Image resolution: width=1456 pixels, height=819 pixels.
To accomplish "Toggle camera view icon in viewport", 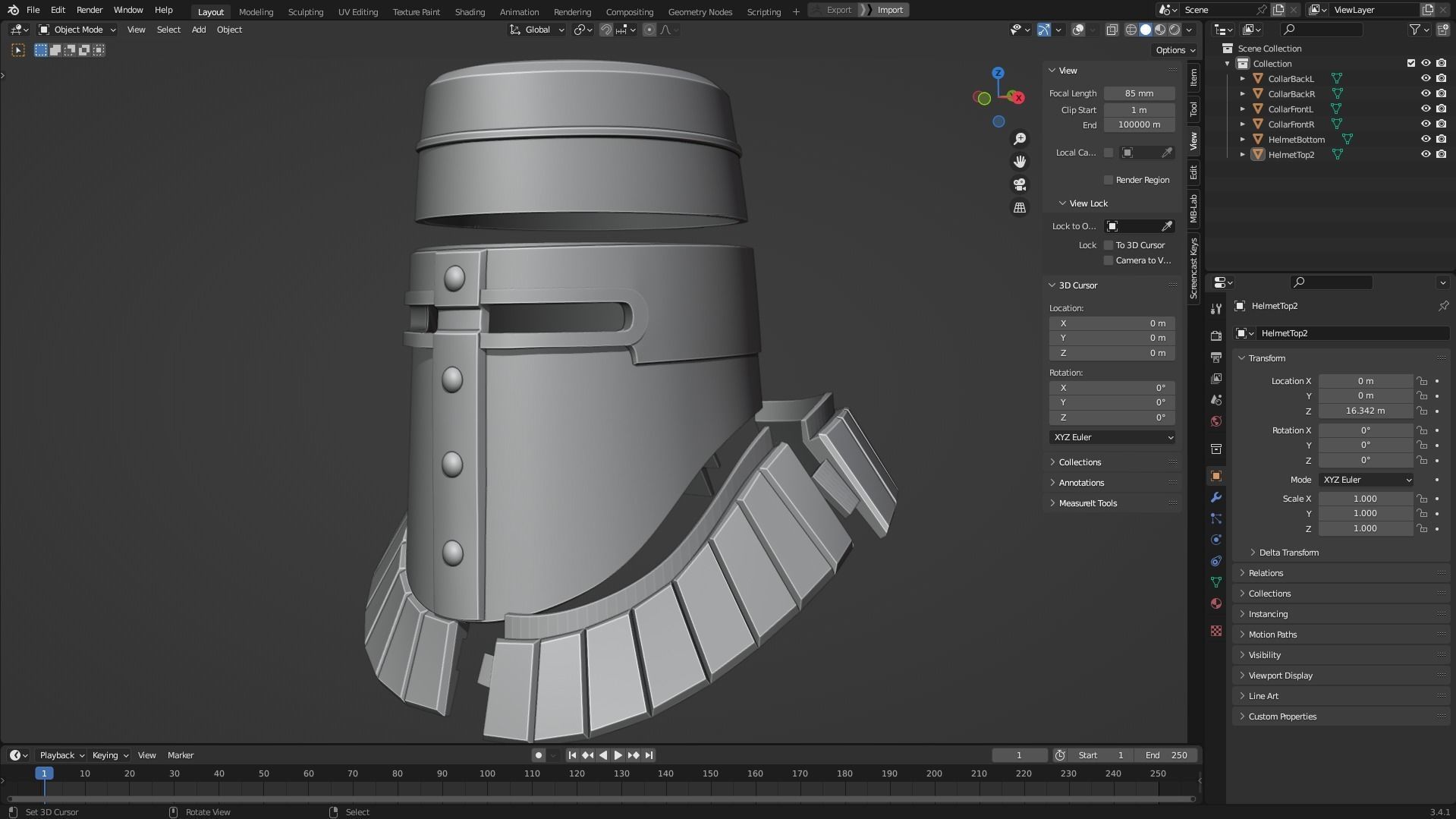I will [x=1020, y=184].
